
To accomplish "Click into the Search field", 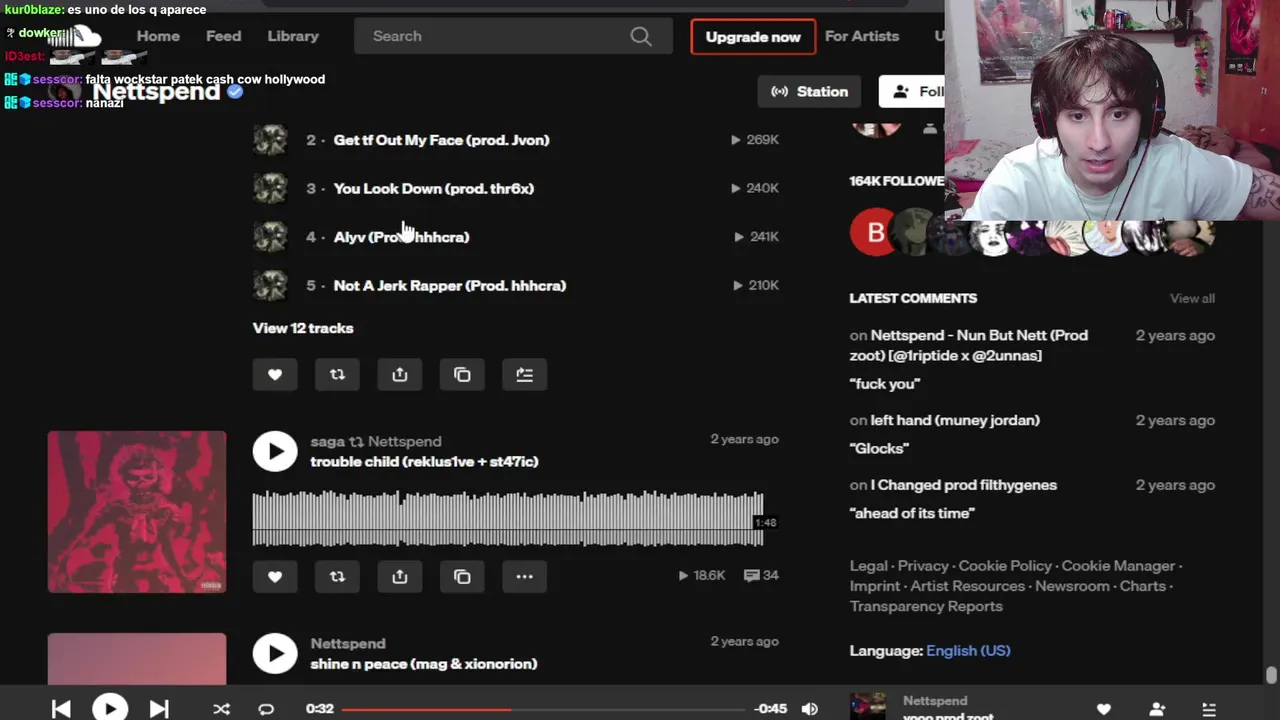I will click(513, 36).
